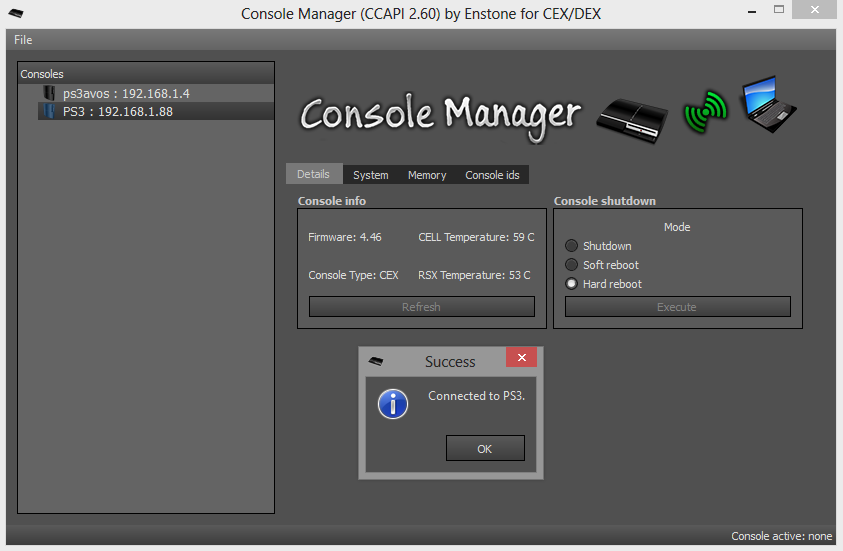Select the Hard reboot radio button

click(x=571, y=284)
